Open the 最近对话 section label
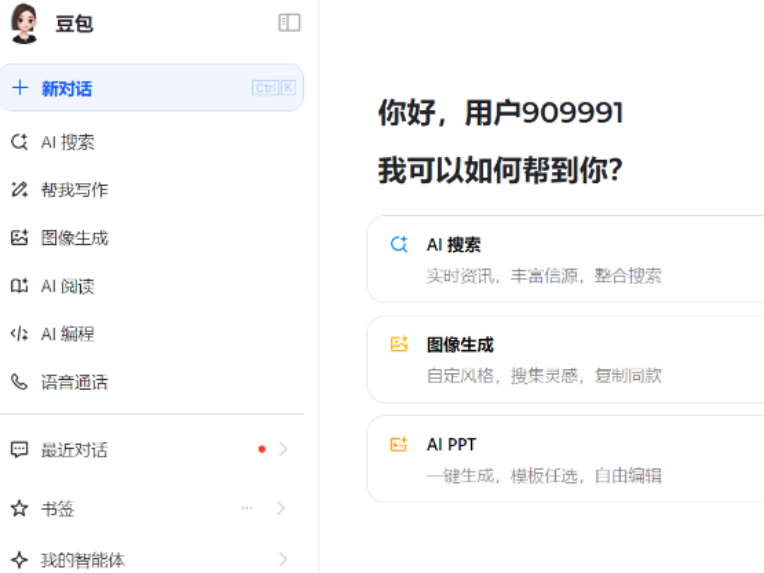The width and height of the screenshot is (764, 573). [75, 450]
